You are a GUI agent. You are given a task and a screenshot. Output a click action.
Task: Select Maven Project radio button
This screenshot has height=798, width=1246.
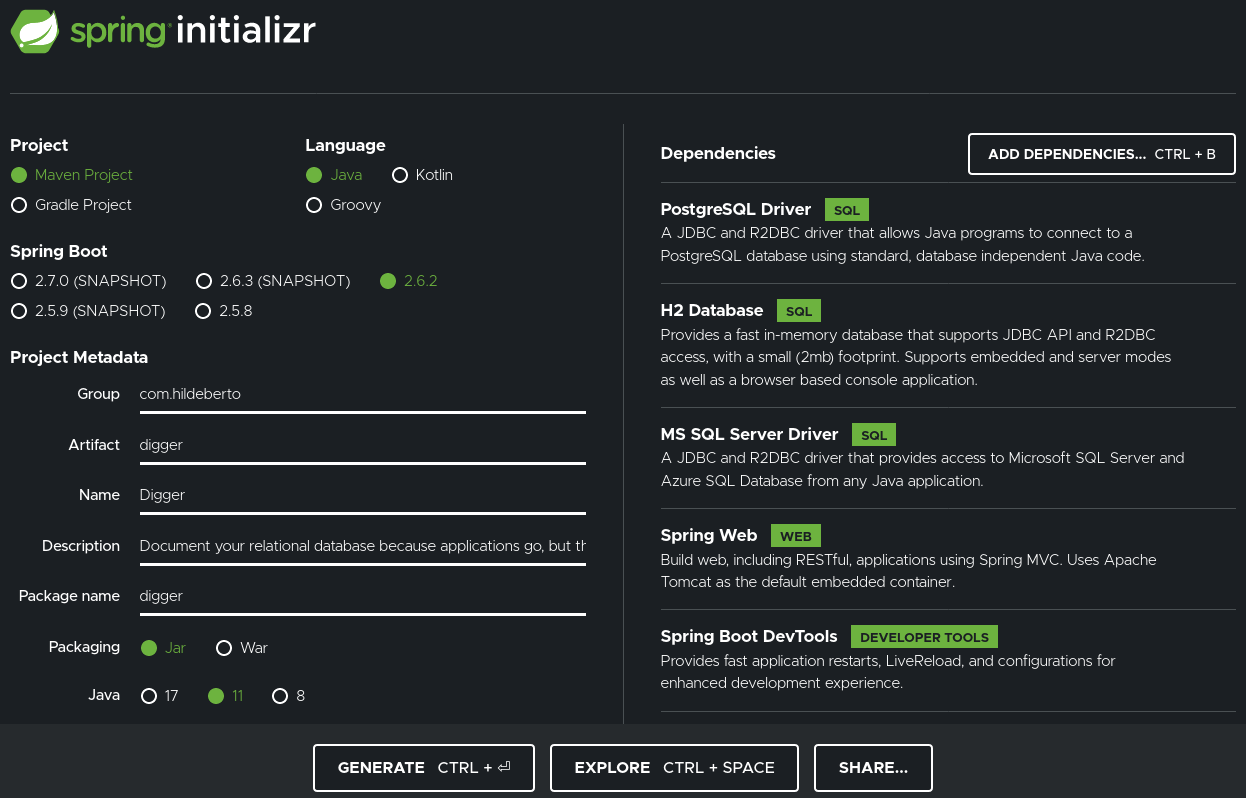(x=71, y=175)
